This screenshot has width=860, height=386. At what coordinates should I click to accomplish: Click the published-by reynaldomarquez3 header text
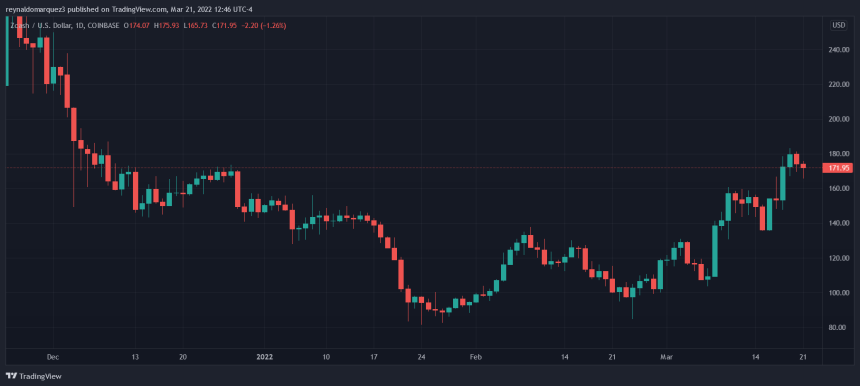[129, 9]
